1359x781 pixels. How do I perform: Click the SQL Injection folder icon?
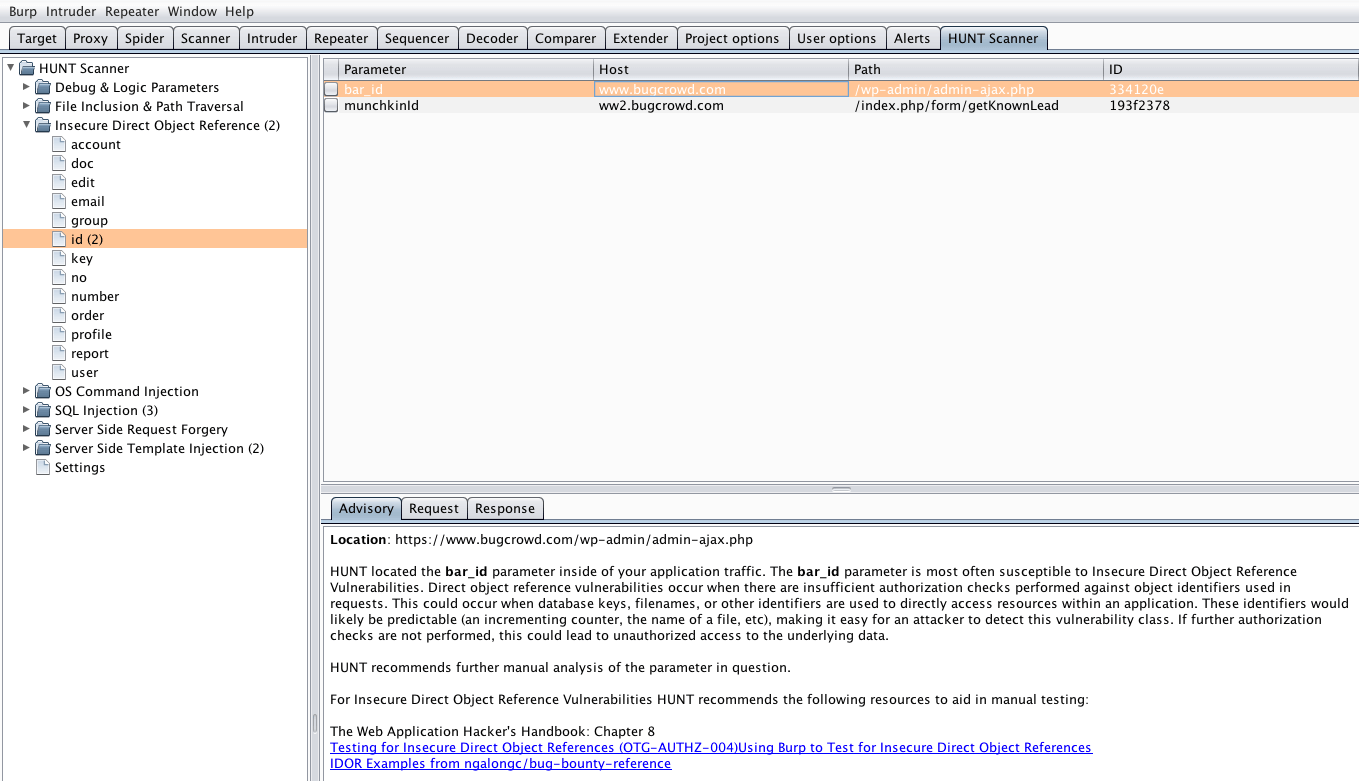(x=43, y=410)
